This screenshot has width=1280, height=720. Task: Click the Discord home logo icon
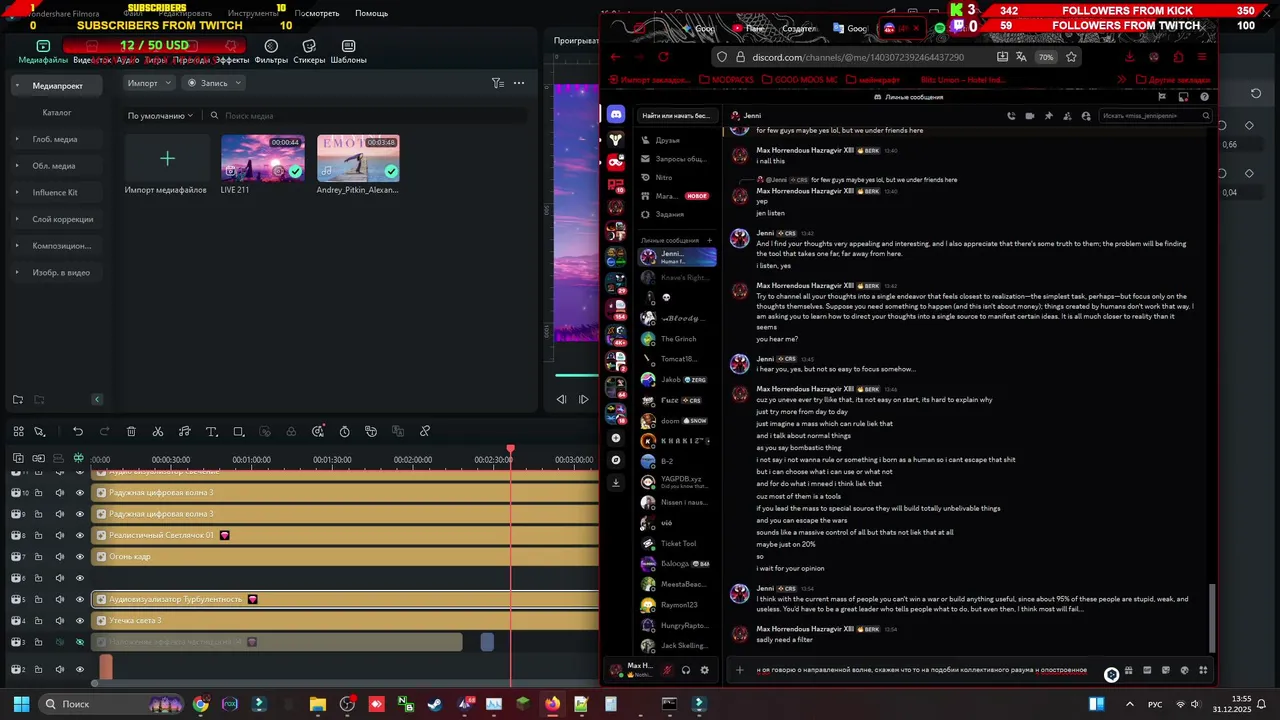click(x=616, y=115)
